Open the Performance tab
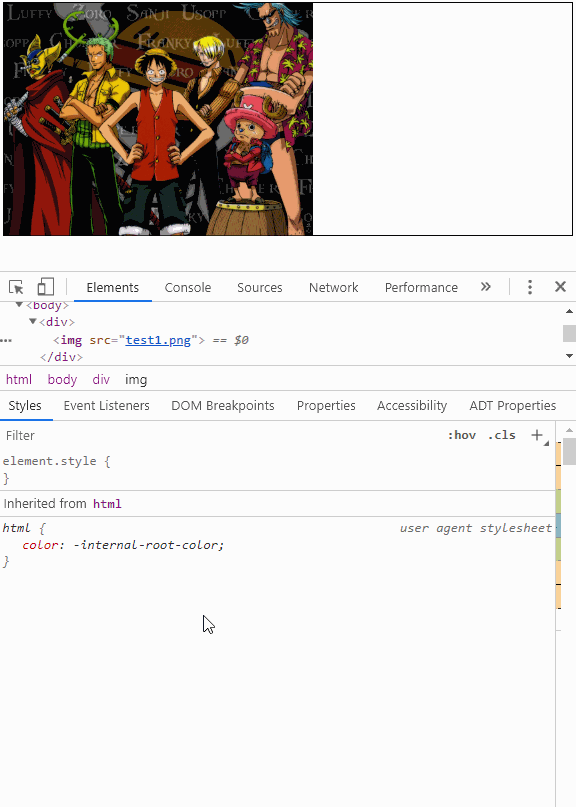Image resolution: width=576 pixels, height=807 pixels. pos(421,287)
